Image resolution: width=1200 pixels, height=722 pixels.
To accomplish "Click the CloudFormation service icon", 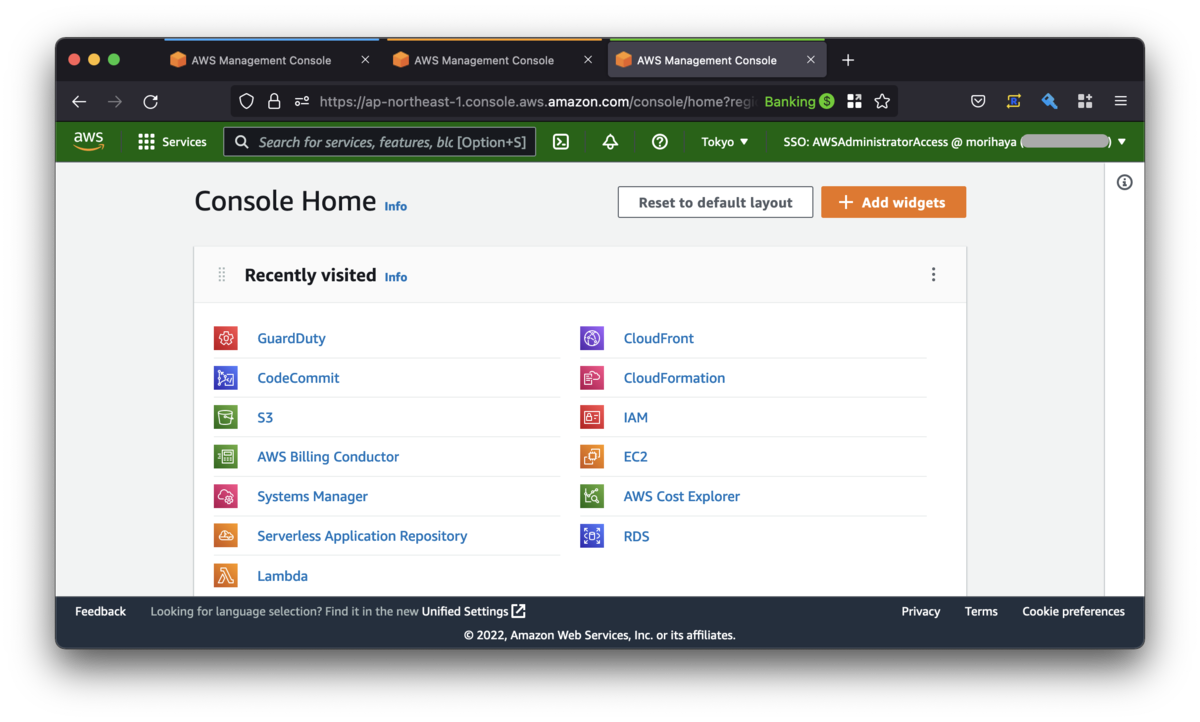I will pos(592,378).
